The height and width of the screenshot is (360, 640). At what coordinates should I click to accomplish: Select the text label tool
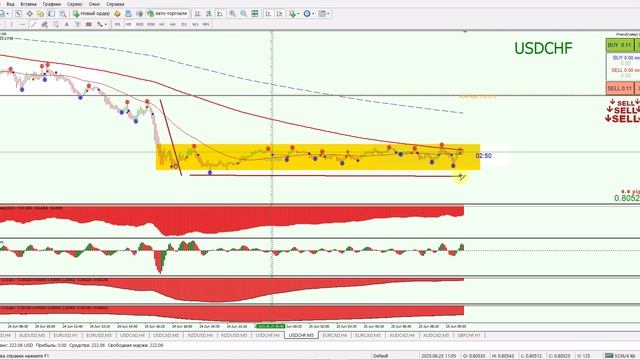78,24
